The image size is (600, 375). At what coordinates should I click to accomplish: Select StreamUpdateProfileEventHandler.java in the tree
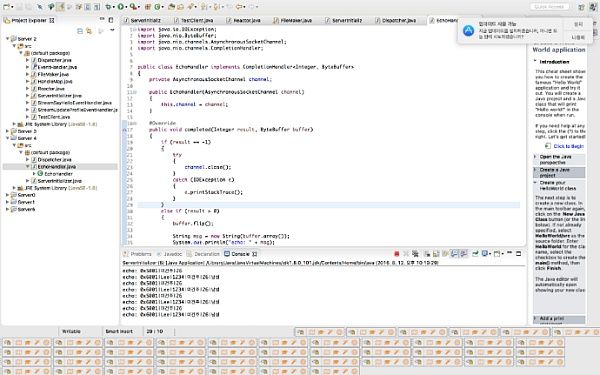(74, 110)
